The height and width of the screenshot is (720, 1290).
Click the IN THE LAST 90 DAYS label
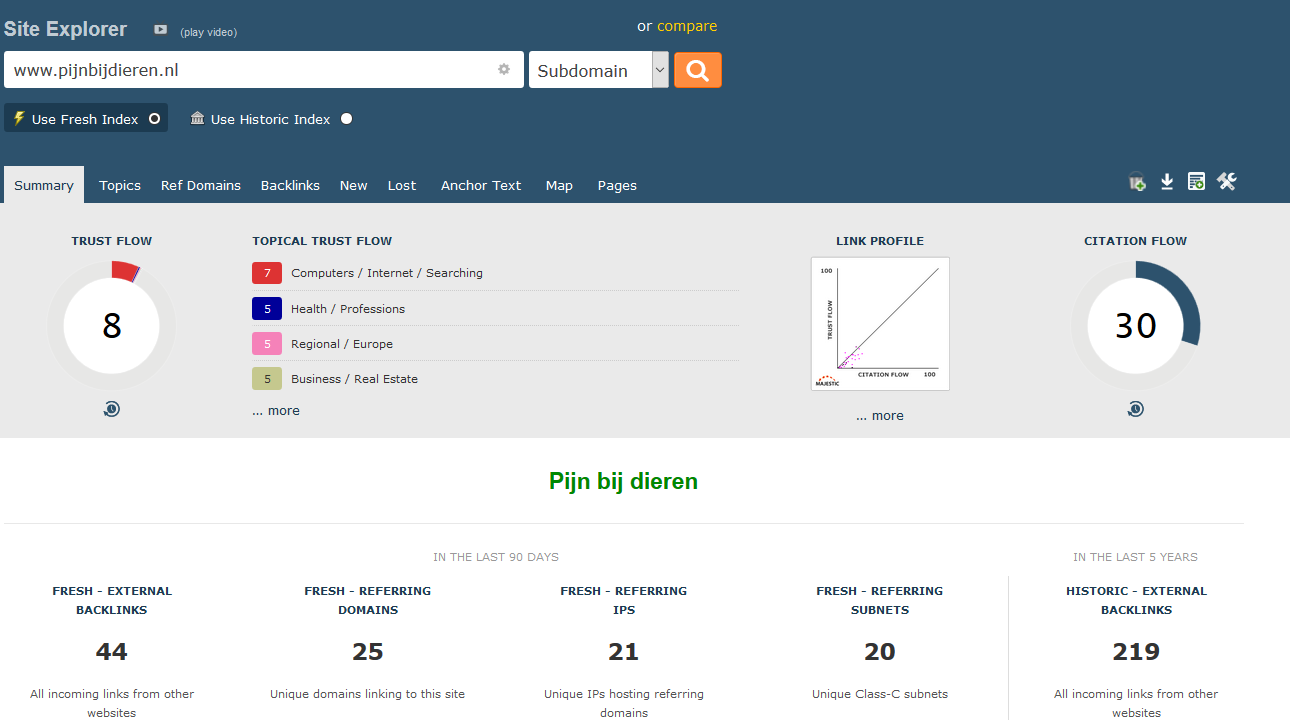496,557
